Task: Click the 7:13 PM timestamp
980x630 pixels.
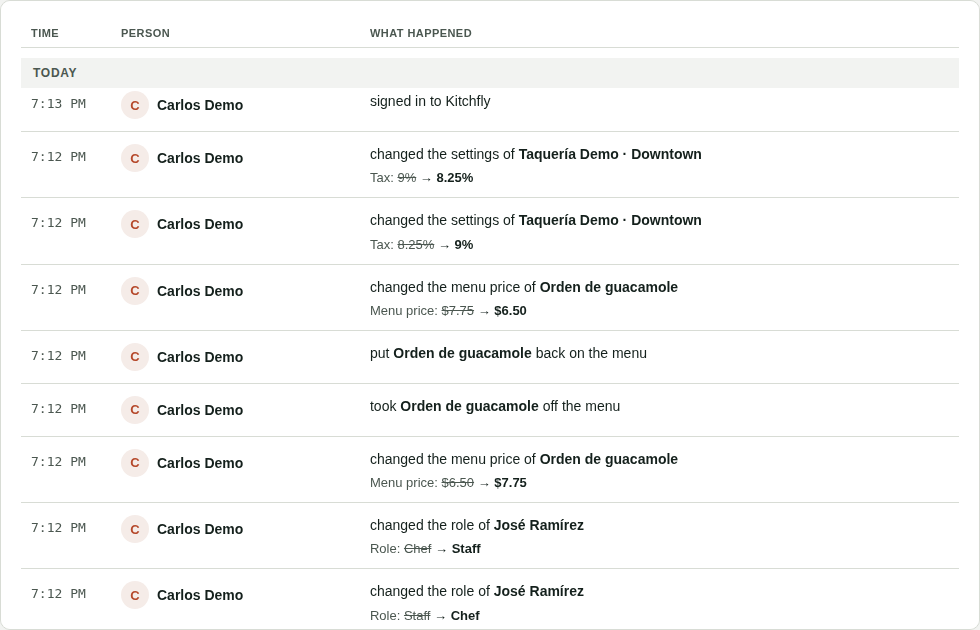Action: pos(58,104)
